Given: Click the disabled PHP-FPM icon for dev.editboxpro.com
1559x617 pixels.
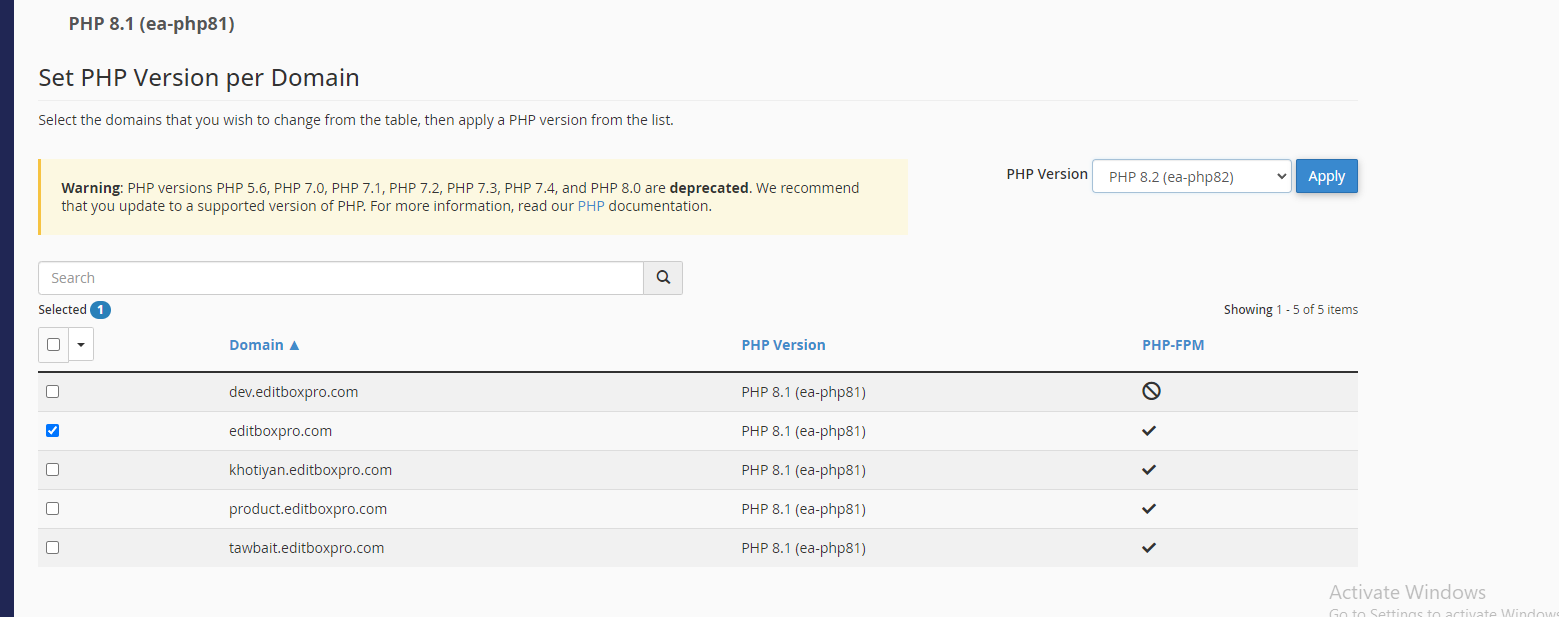Looking at the screenshot, I should (x=1151, y=392).
